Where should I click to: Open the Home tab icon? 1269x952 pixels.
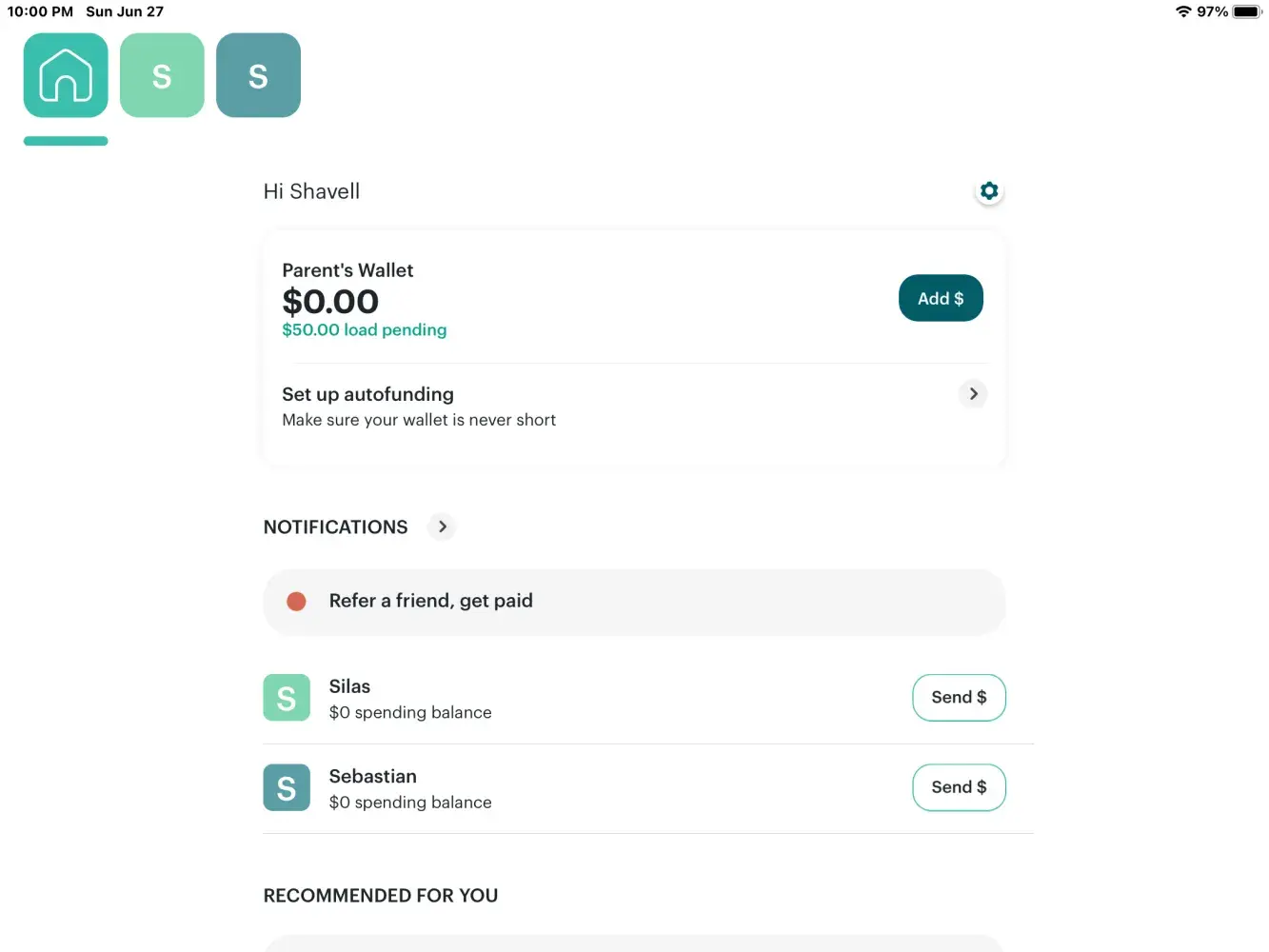point(66,75)
